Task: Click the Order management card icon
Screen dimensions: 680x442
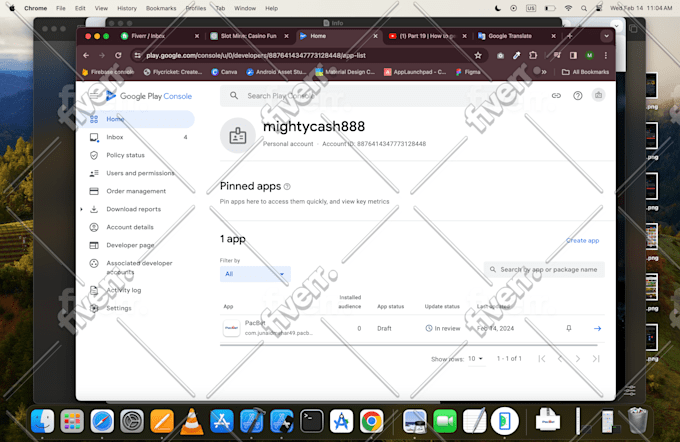Action: [x=94, y=191]
